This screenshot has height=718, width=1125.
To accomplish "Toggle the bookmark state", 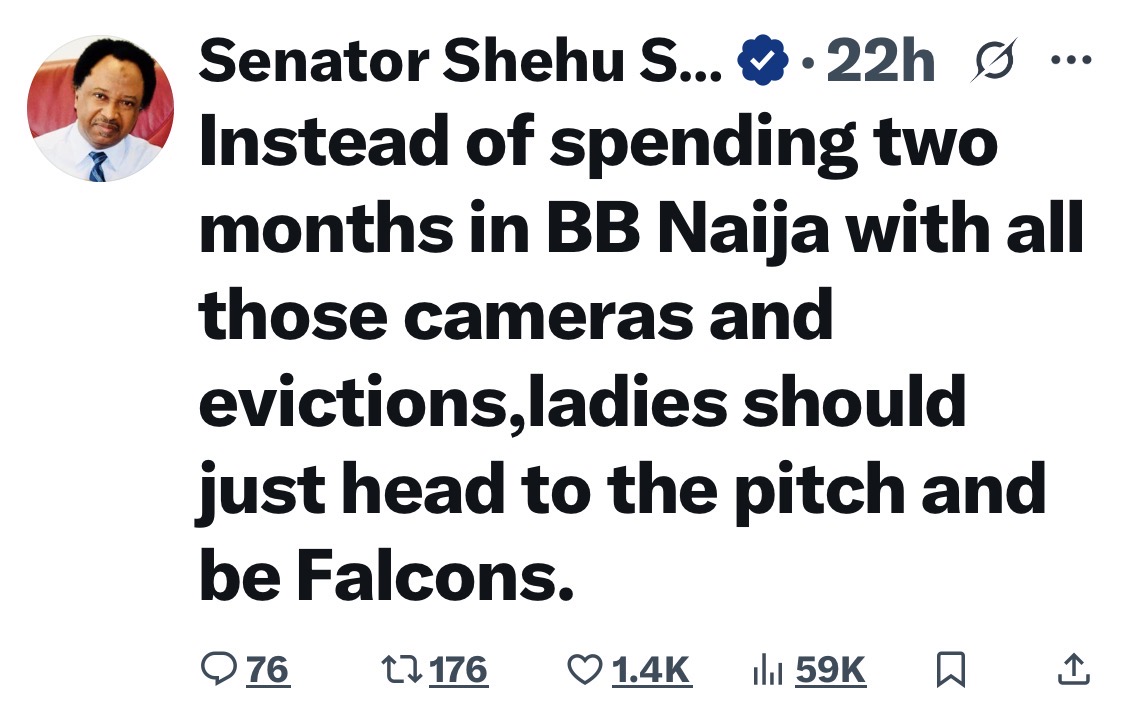I will coord(951,669).
